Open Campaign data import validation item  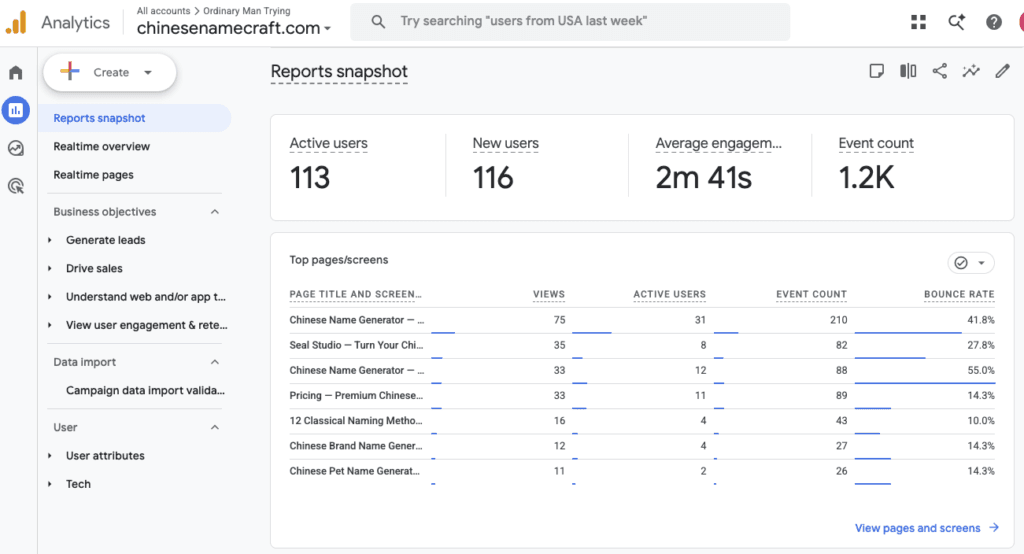[x=145, y=391]
